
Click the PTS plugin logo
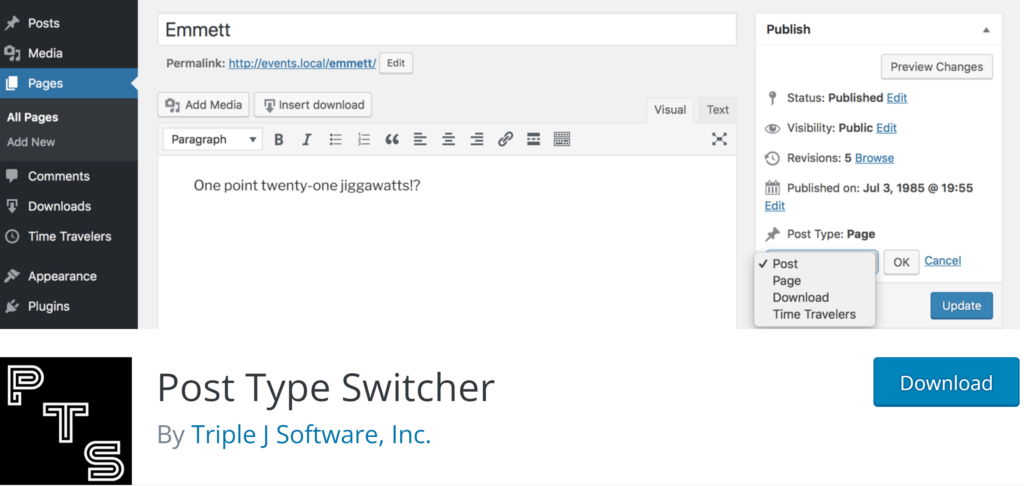coord(66,421)
